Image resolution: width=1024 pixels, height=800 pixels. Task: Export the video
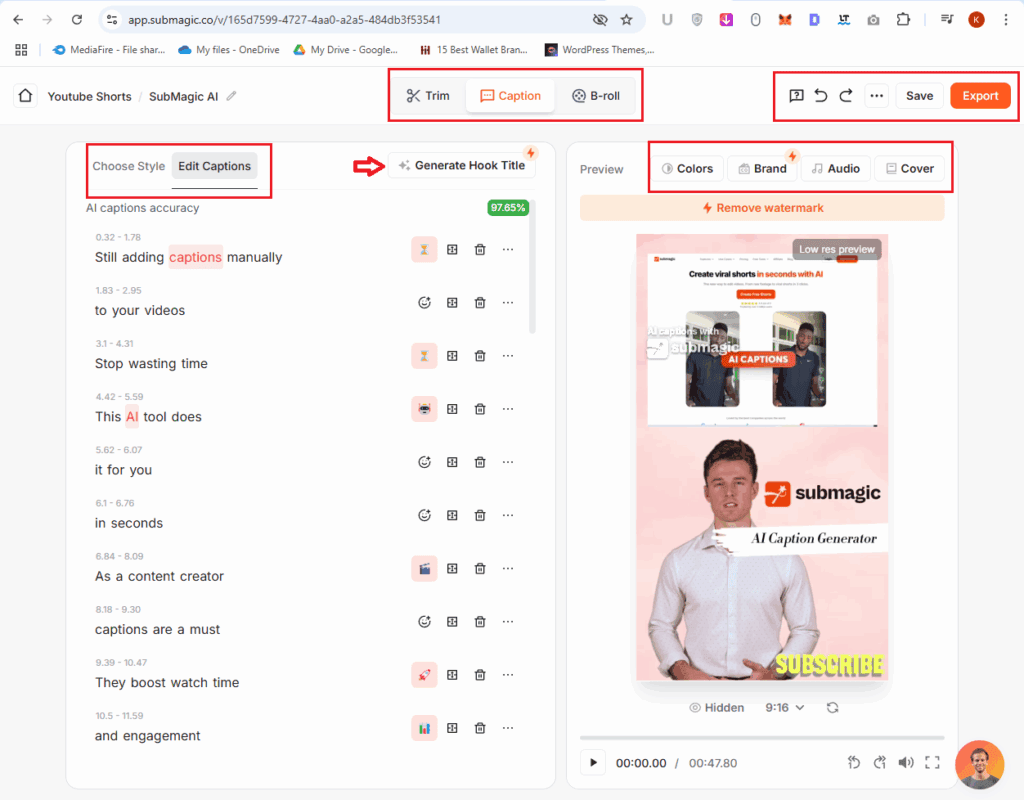pos(980,96)
